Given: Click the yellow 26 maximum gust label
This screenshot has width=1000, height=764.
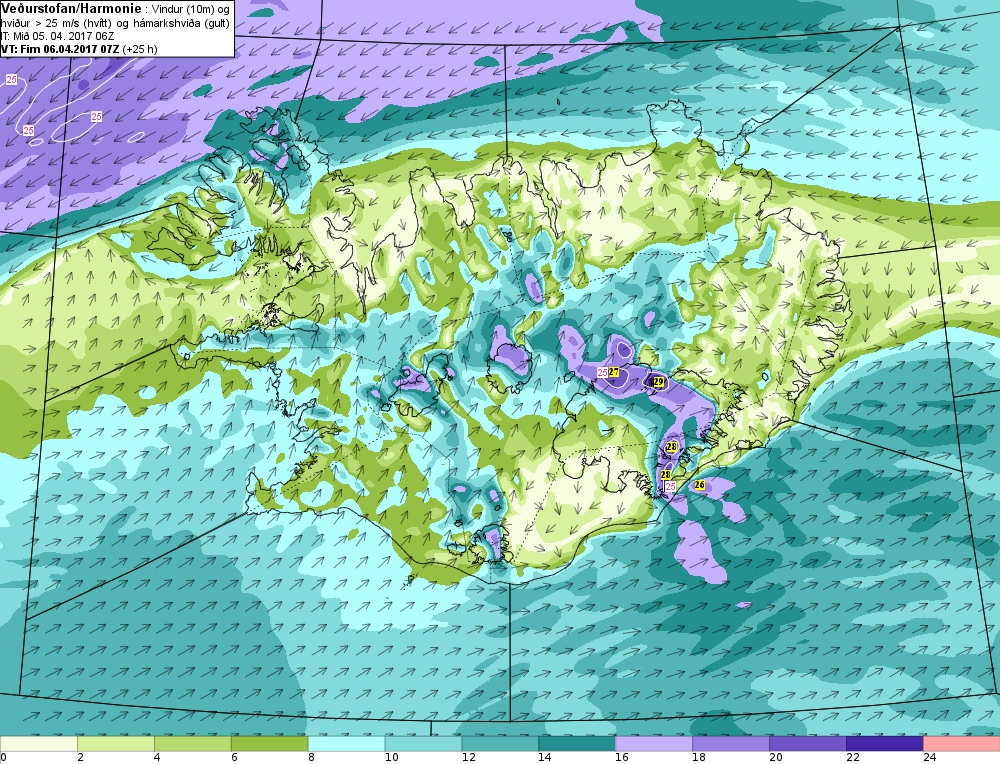Looking at the screenshot, I should pos(700,485).
